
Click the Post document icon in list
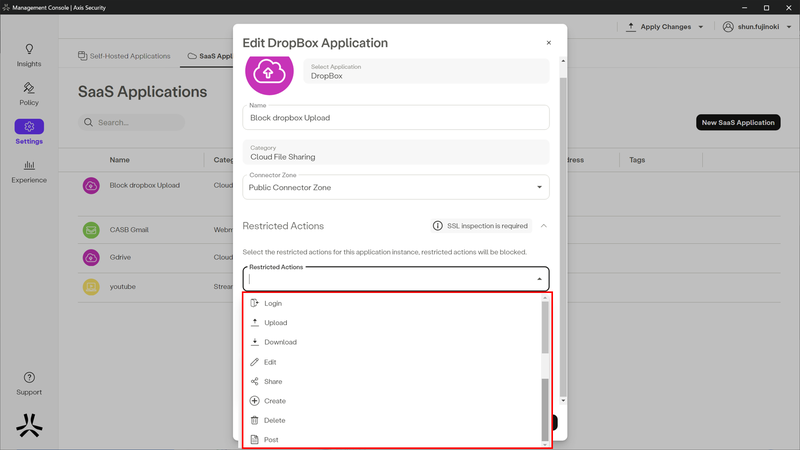[254, 439]
